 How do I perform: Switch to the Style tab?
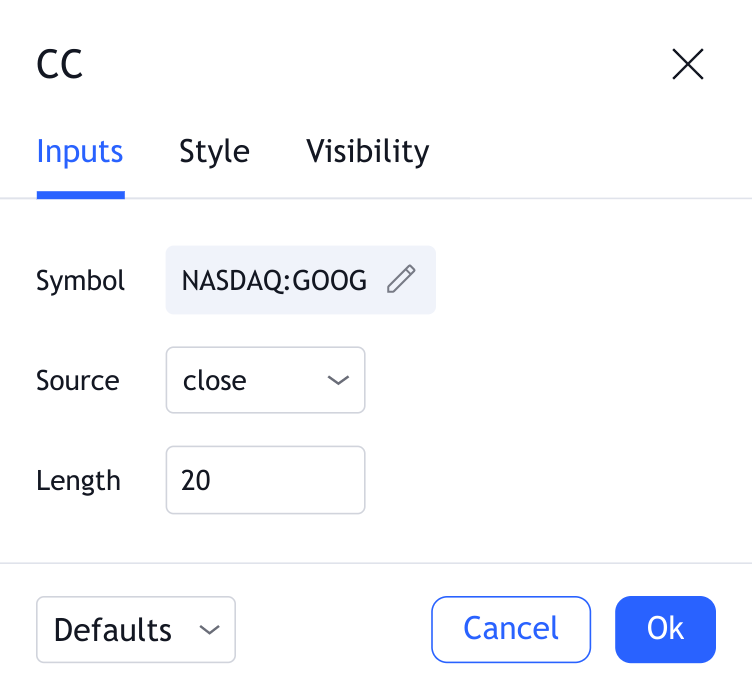click(214, 152)
